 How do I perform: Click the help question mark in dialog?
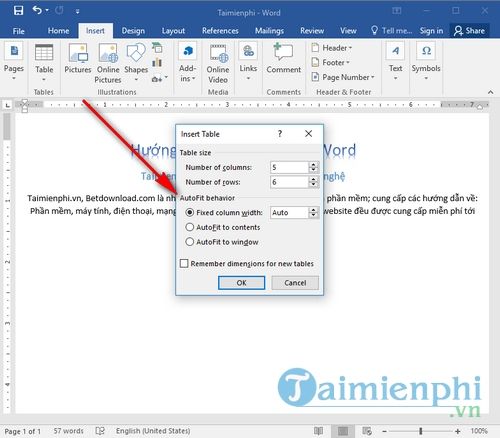coord(280,134)
